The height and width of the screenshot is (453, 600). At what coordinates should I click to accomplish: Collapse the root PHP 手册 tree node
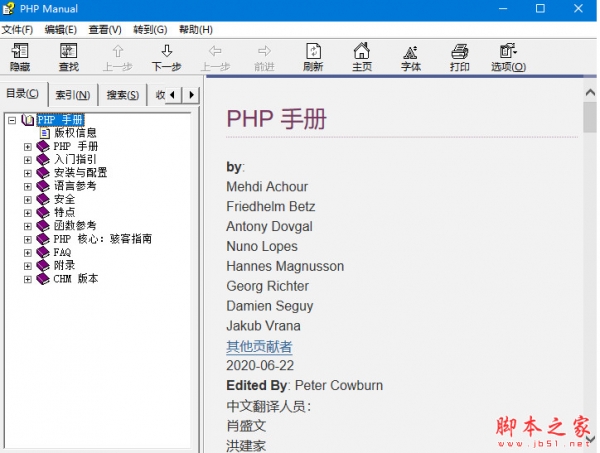point(12,120)
